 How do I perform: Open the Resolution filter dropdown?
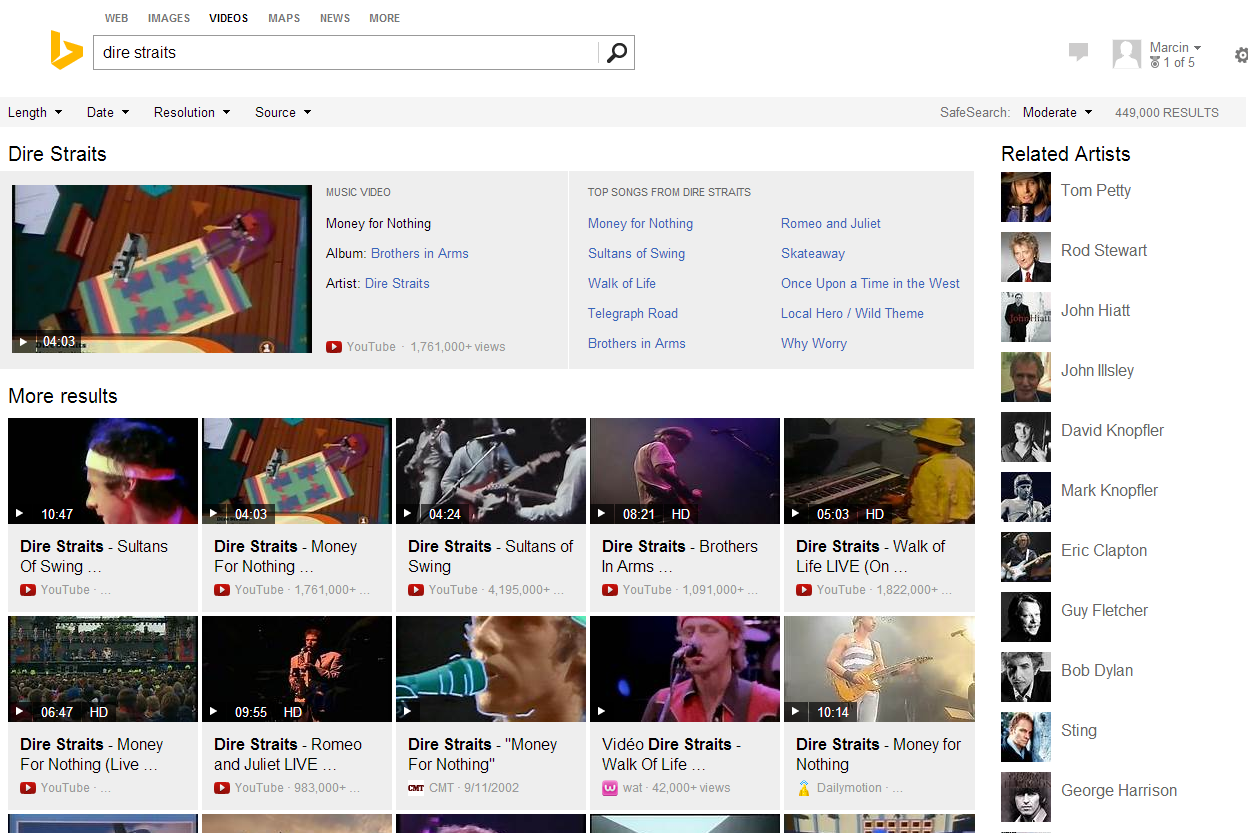tap(192, 112)
